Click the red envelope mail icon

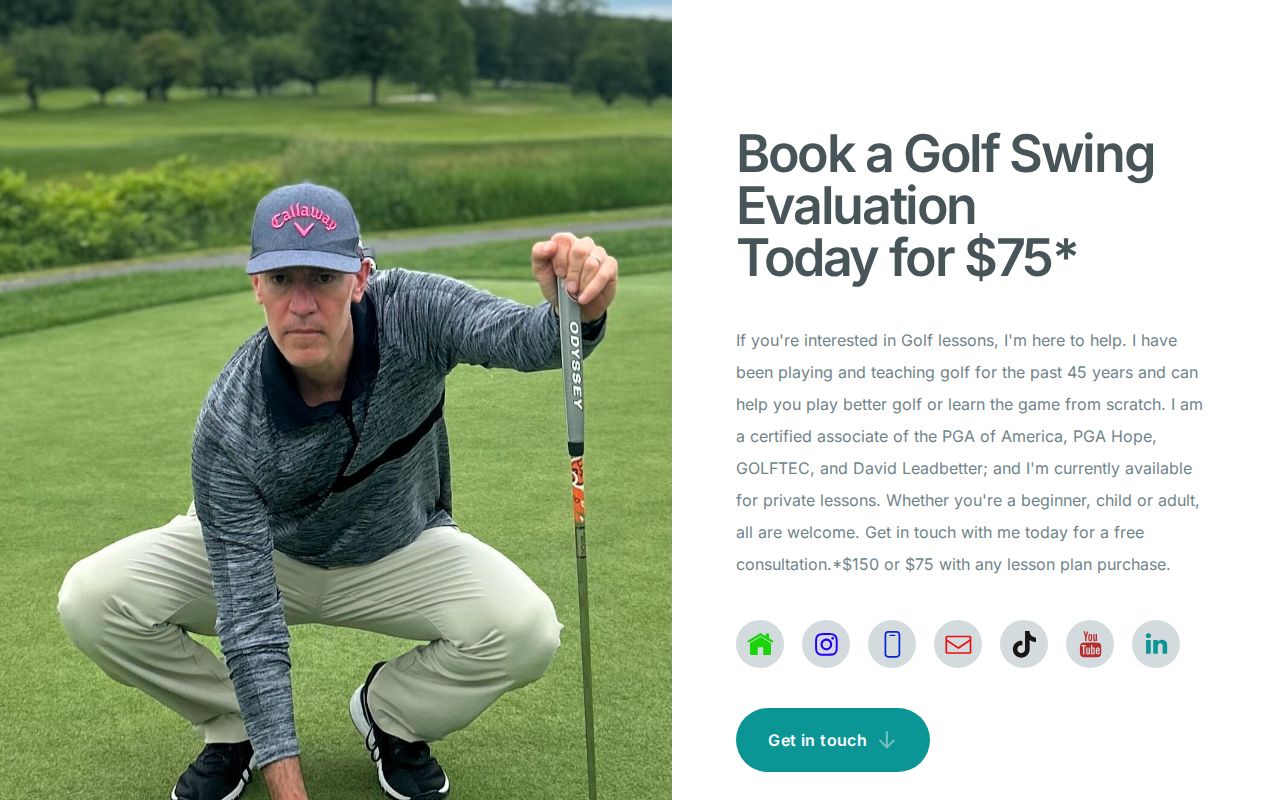[x=958, y=644]
